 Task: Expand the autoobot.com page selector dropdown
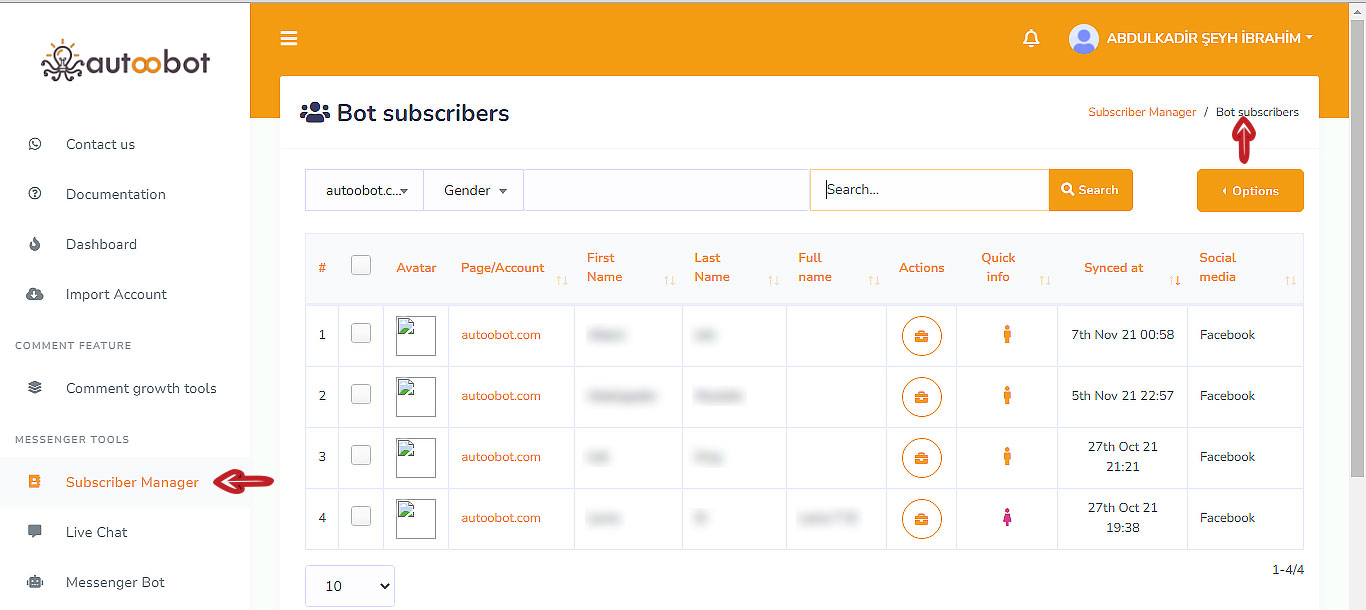coord(365,190)
